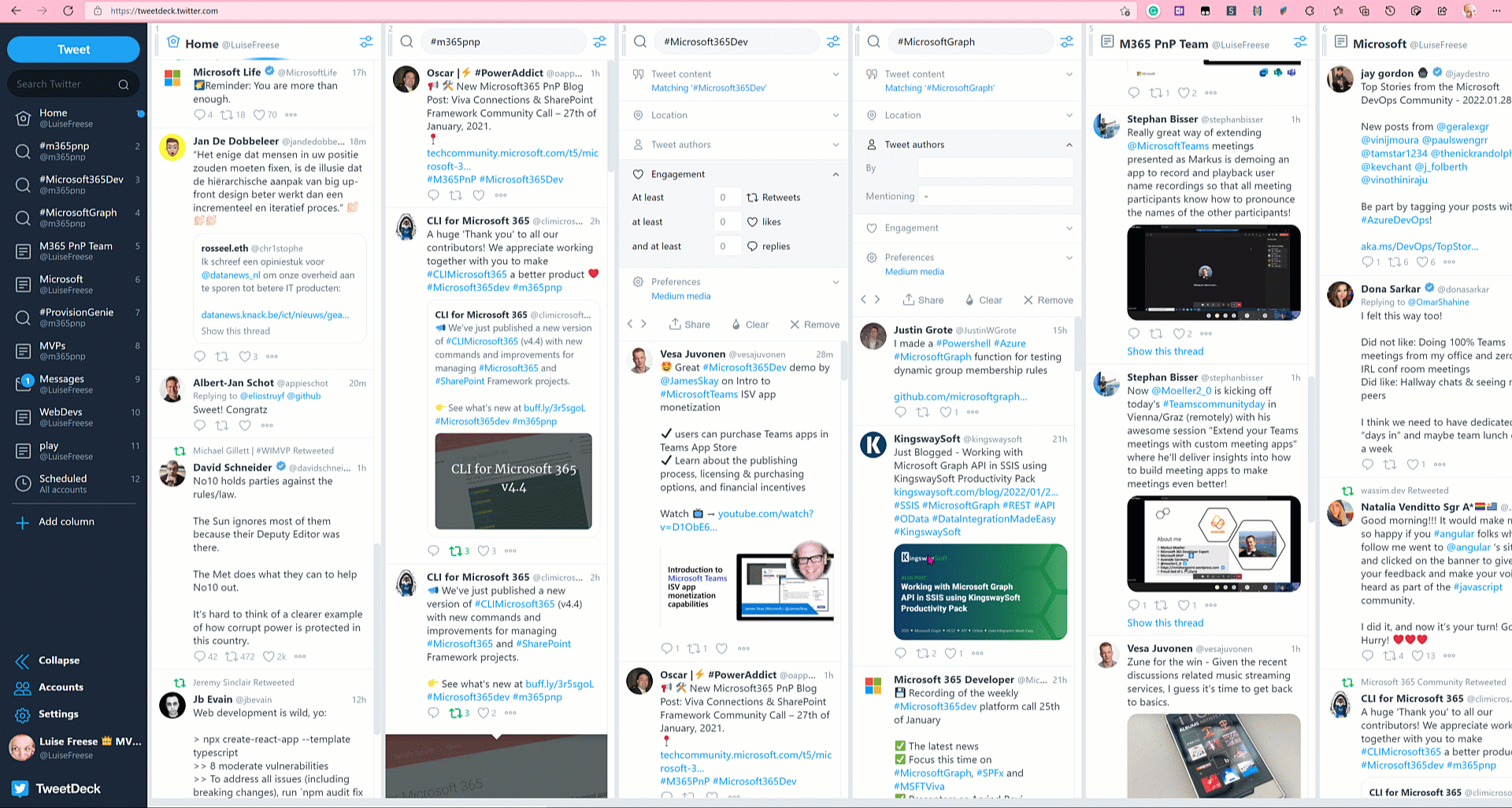Screen dimensions: 1512x808
Task: Open techcommunity.microsoft.com link in Oscar's tweet
Action: tap(513, 160)
